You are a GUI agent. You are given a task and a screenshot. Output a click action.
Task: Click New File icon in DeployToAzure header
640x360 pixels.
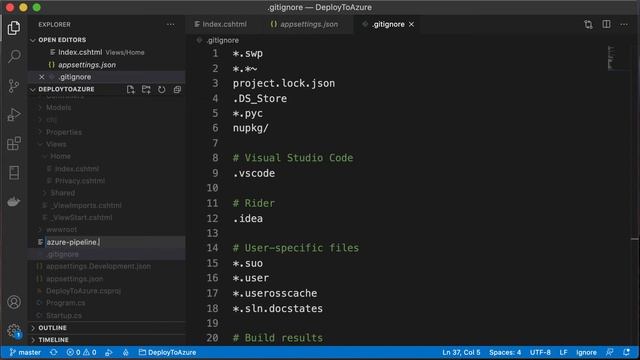[130, 89]
